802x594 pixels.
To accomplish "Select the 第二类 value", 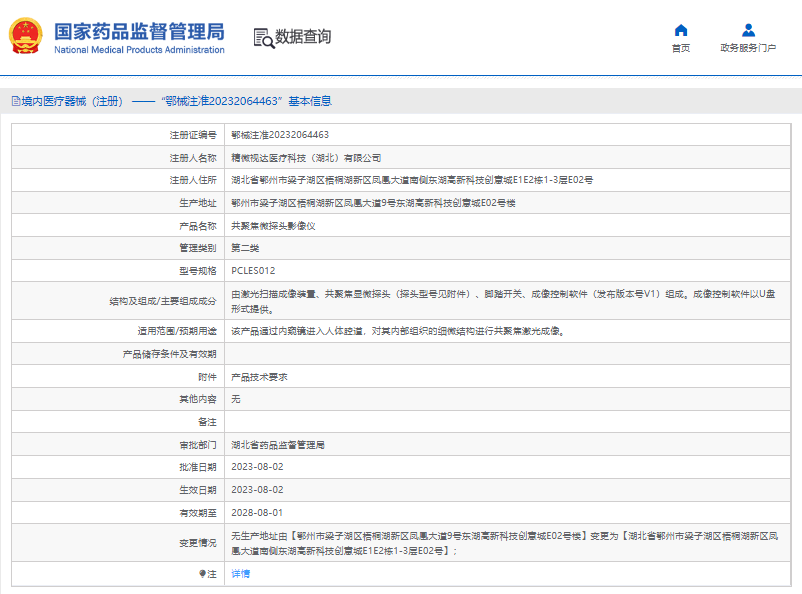I will (x=245, y=248).
